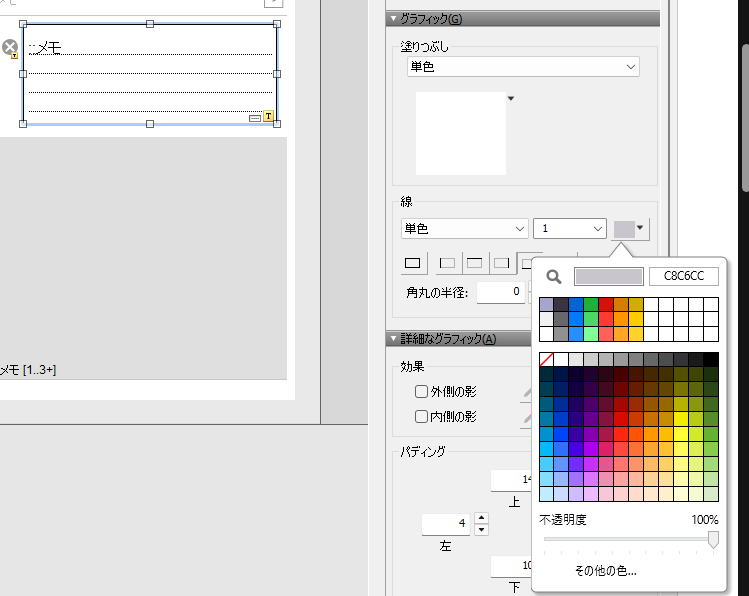Choose the transparent no-color swatch
749x596 pixels.
[546, 359]
